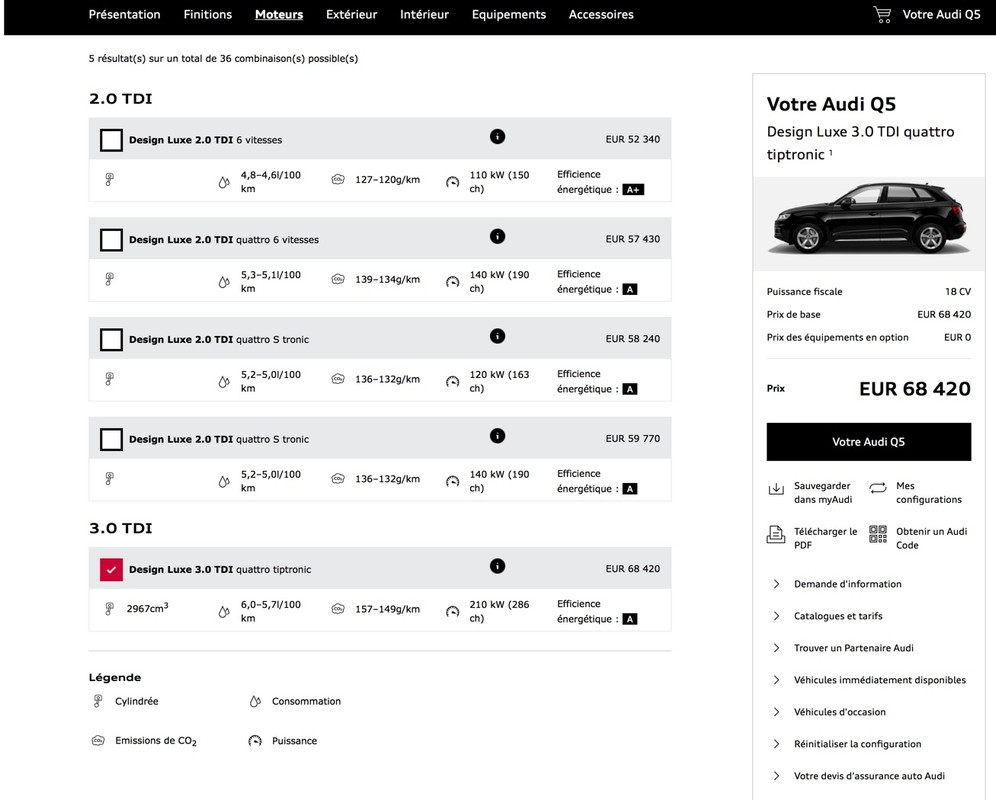Viewport: 996px width, 800px height.
Task: Click the black Audi Q5 car image
Action: (x=870, y=219)
